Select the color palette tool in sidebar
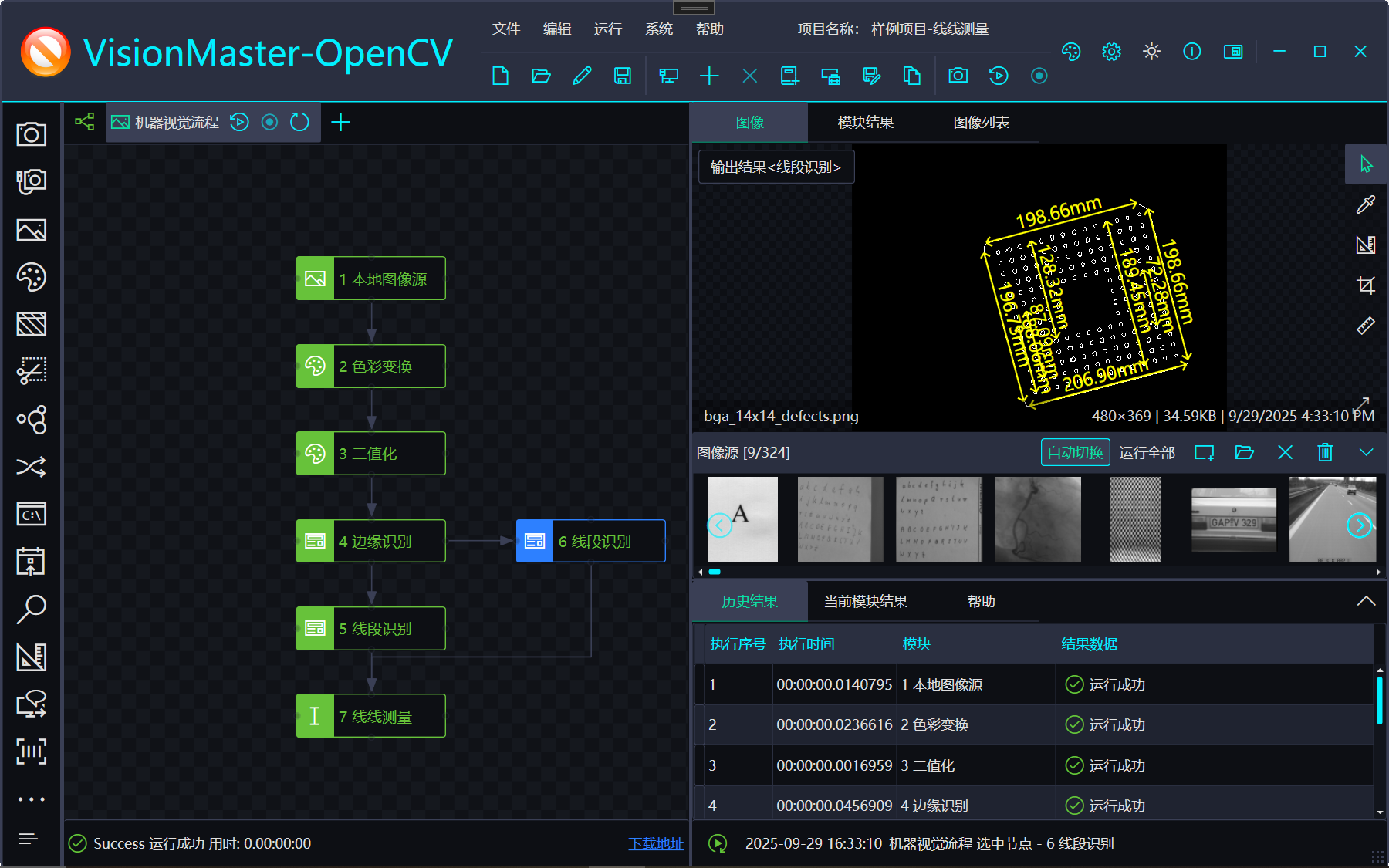Image resolution: width=1389 pixels, height=868 pixels. (x=32, y=277)
